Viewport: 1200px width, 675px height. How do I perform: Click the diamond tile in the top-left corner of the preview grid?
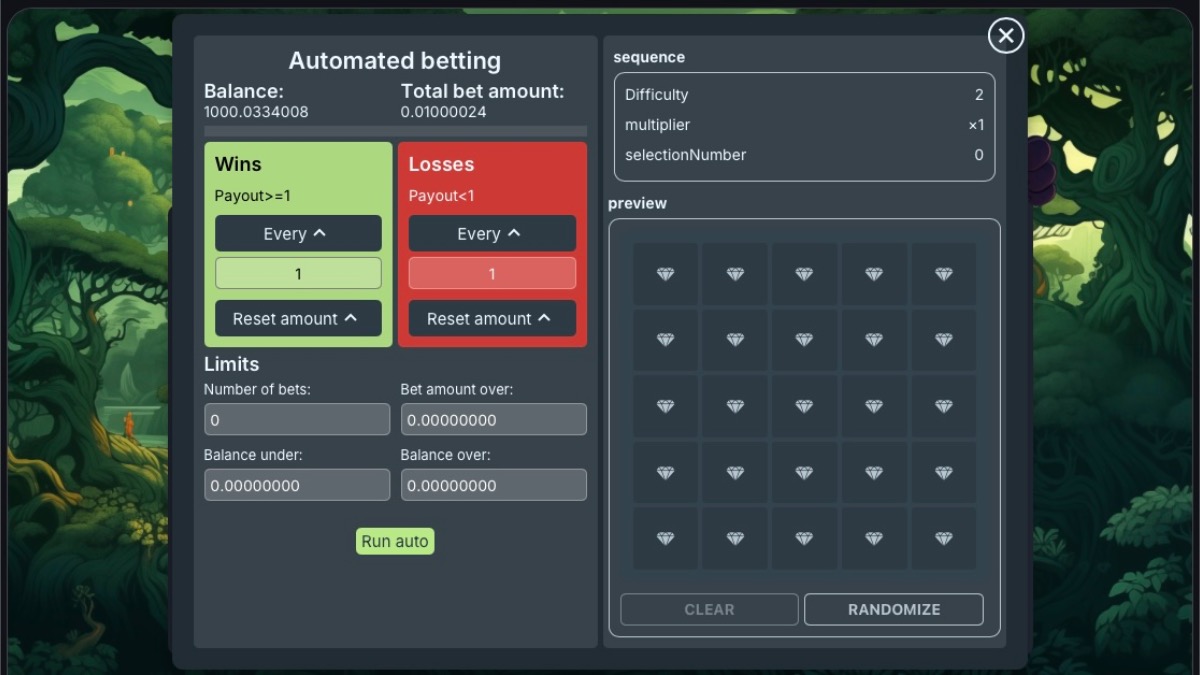pos(665,274)
